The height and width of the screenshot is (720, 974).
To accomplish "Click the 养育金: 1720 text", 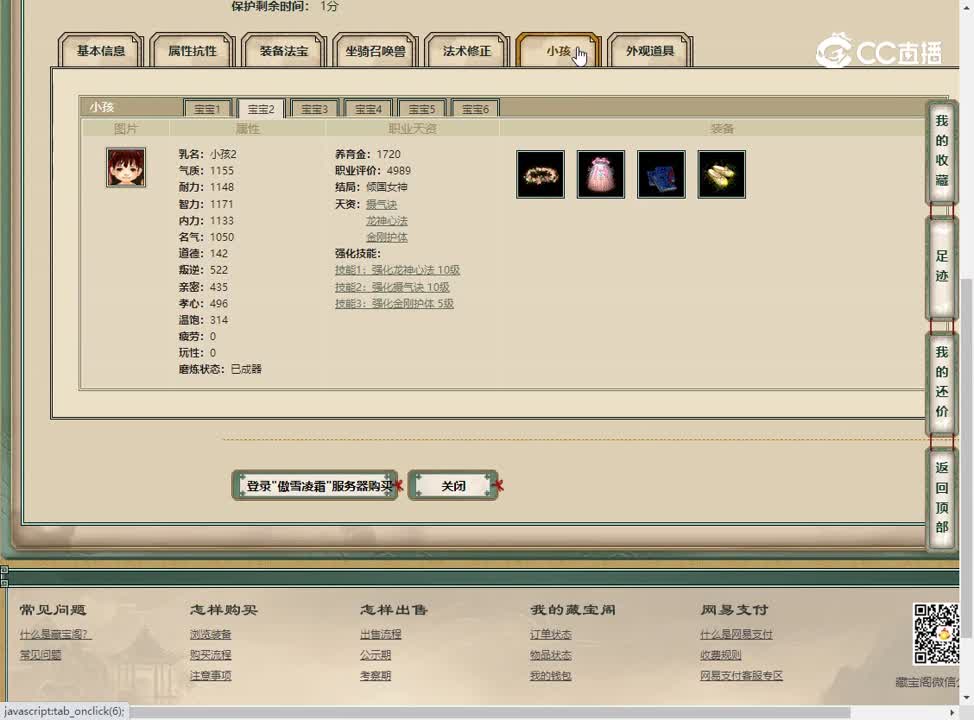I will click(x=368, y=154).
